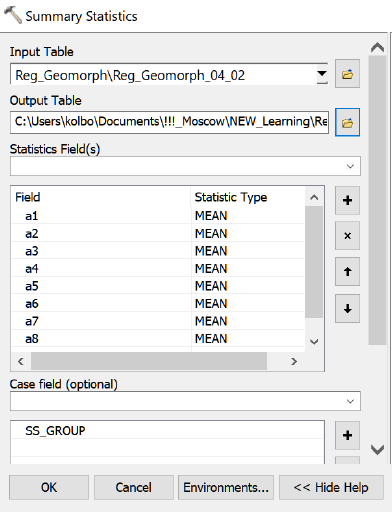Click MEAN statistic type for a5
Viewport: 392px width, 512px height.
[211, 286]
